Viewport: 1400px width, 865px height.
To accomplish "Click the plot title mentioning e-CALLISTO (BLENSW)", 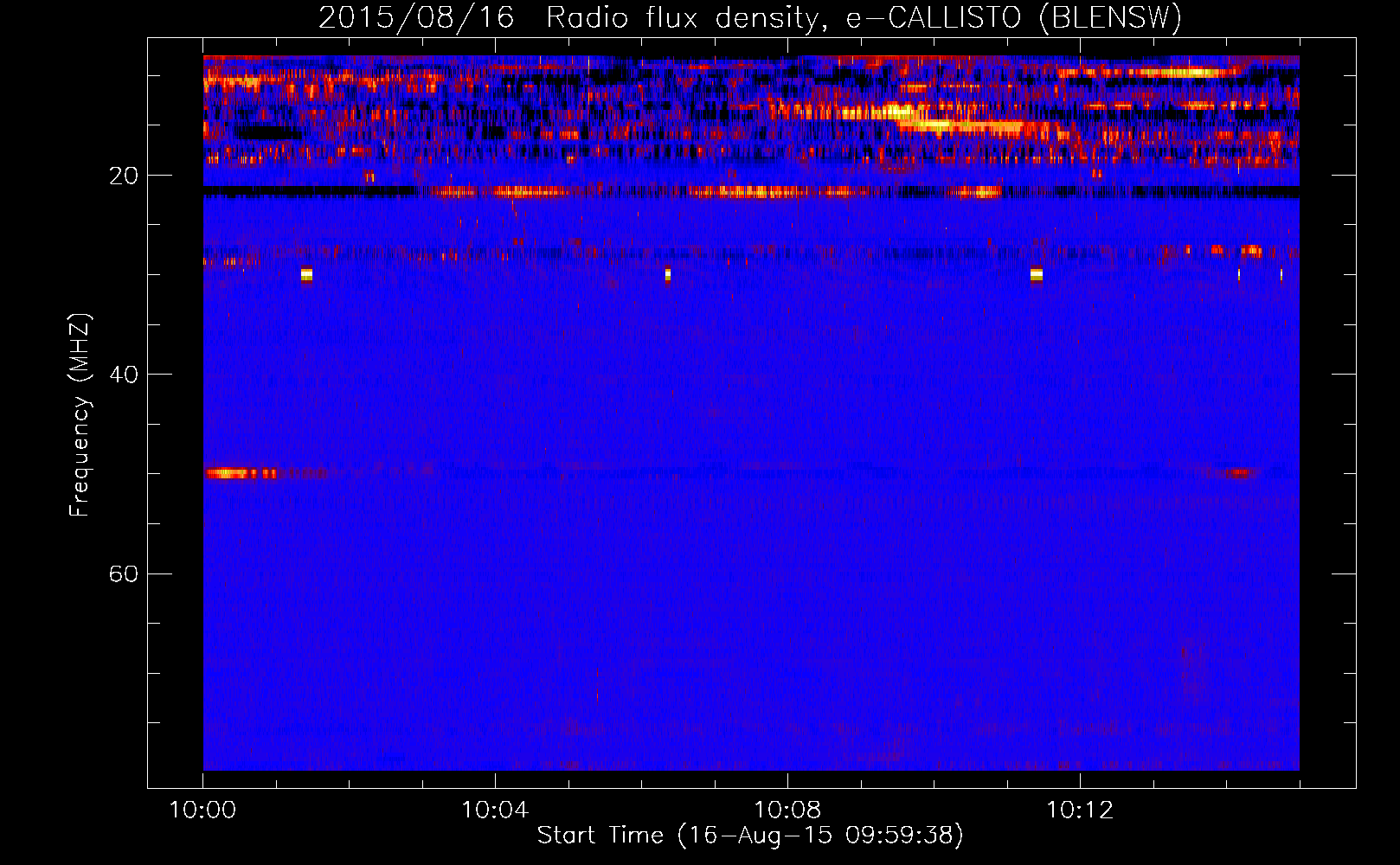I will (750, 17).
